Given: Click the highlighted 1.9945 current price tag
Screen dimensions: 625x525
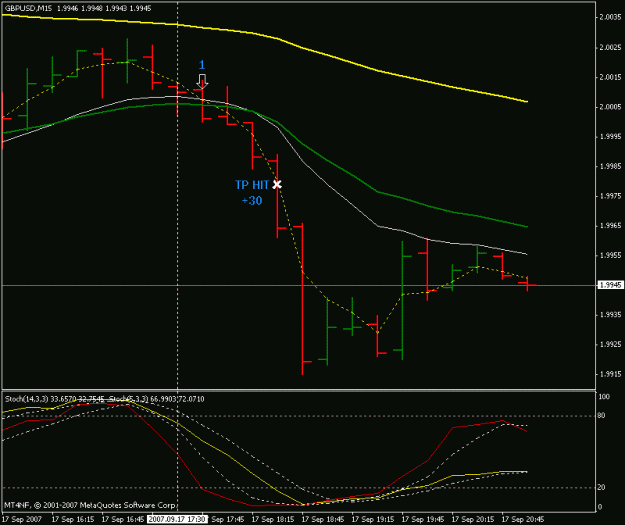Looking at the screenshot, I should pos(610,285).
